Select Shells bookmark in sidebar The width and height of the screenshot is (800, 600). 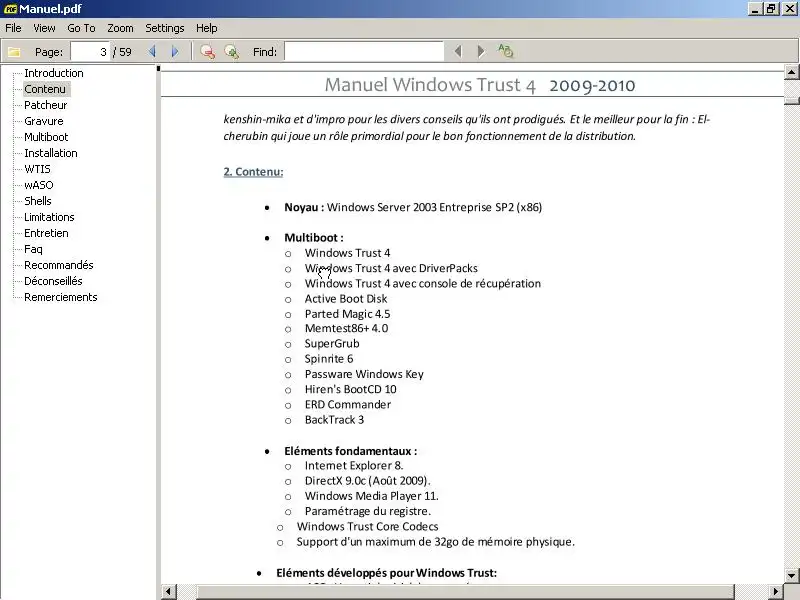pyautogui.click(x=38, y=201)
